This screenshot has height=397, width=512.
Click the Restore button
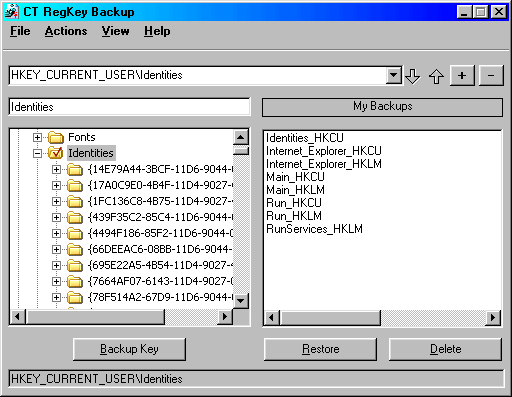[x=320, y=349]
